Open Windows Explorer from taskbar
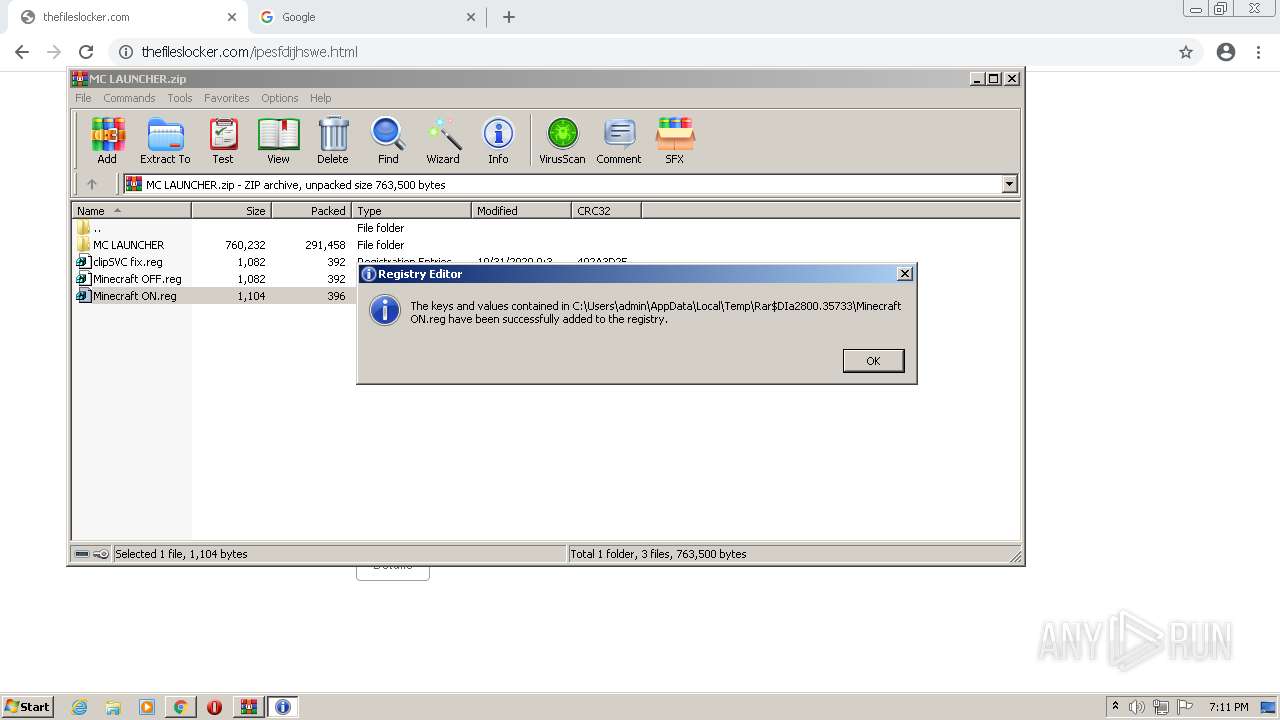The width and height of the screenshot is (1280, 720). point(113,707)
